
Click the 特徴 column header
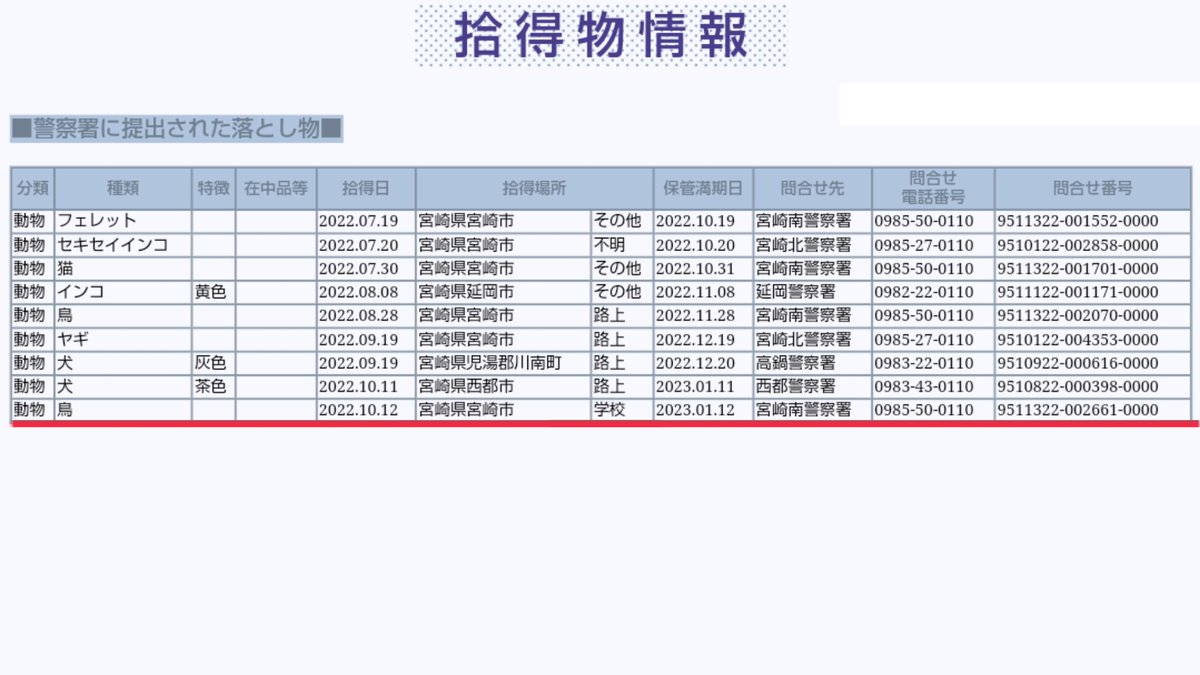click(214, 188)
